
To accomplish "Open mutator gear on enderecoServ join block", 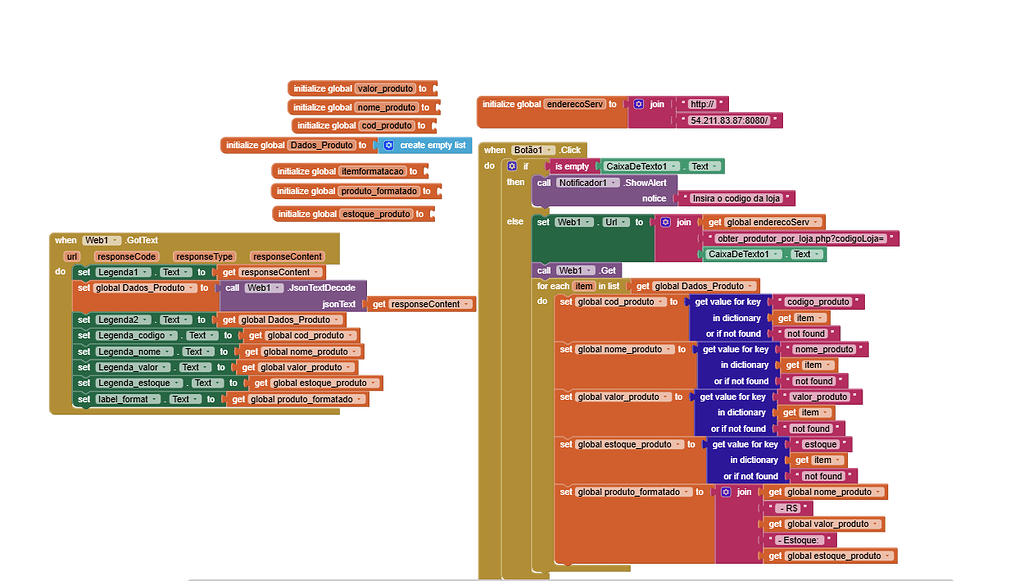I will point(637,104).
